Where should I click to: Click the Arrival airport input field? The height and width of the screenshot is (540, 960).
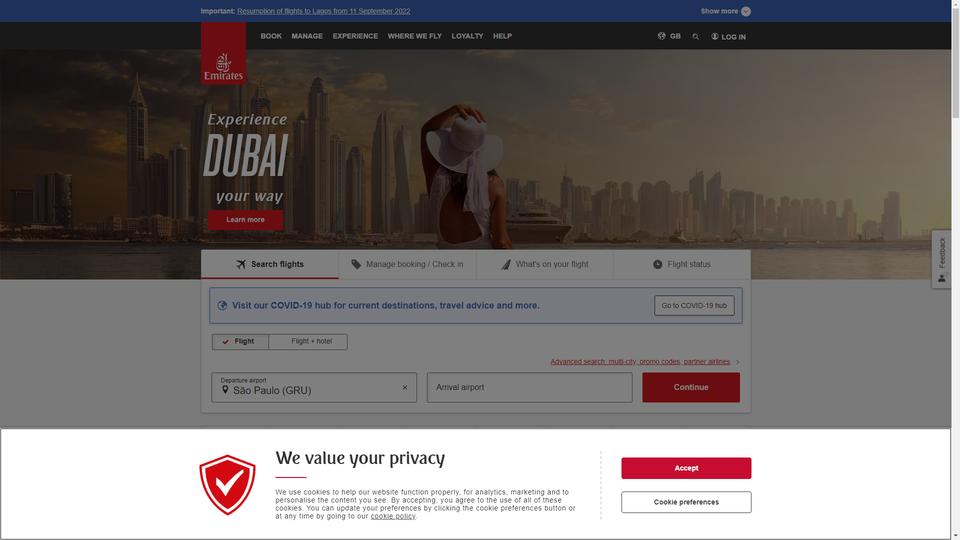click(x=530, y=388)
